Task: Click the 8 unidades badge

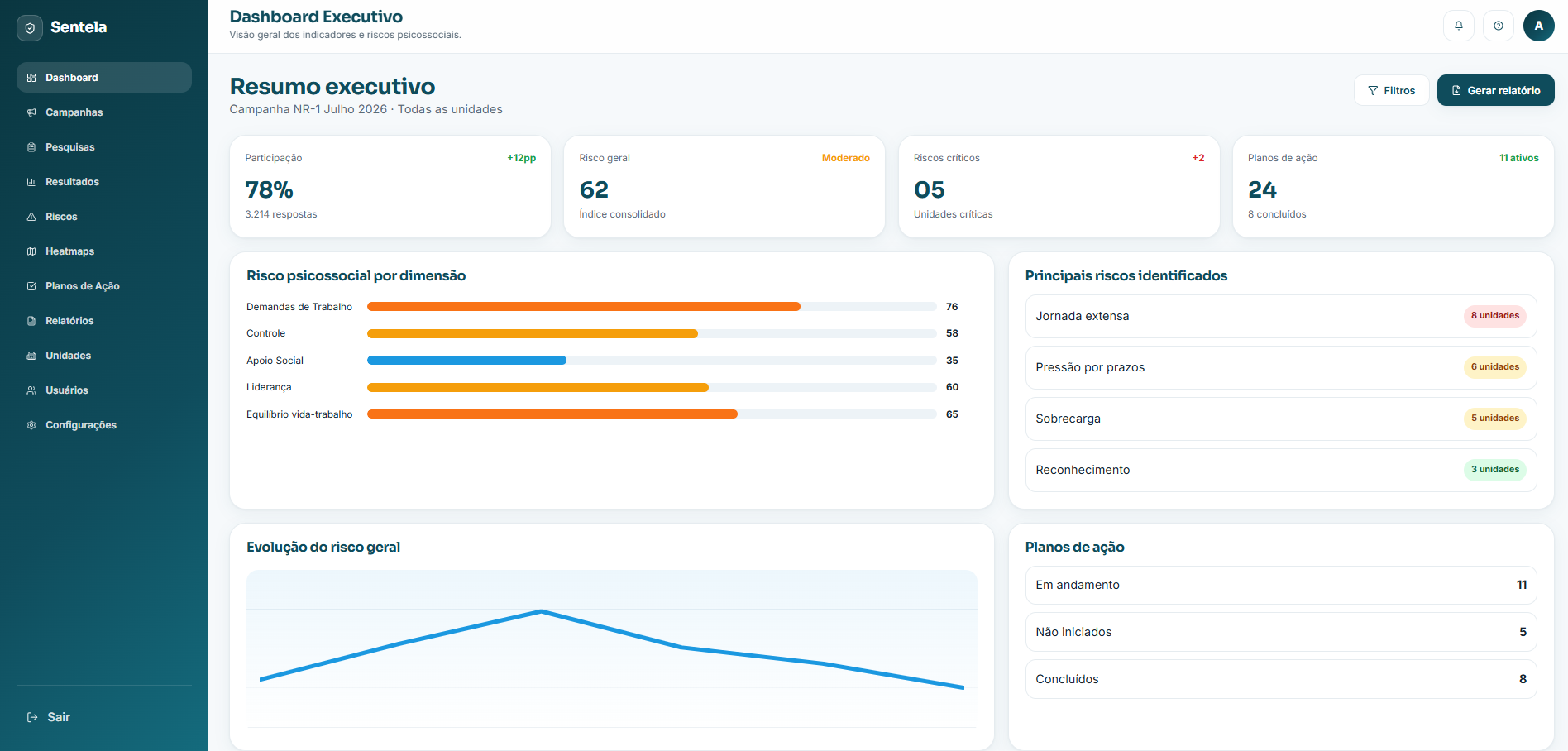Action: [1495, 316]
